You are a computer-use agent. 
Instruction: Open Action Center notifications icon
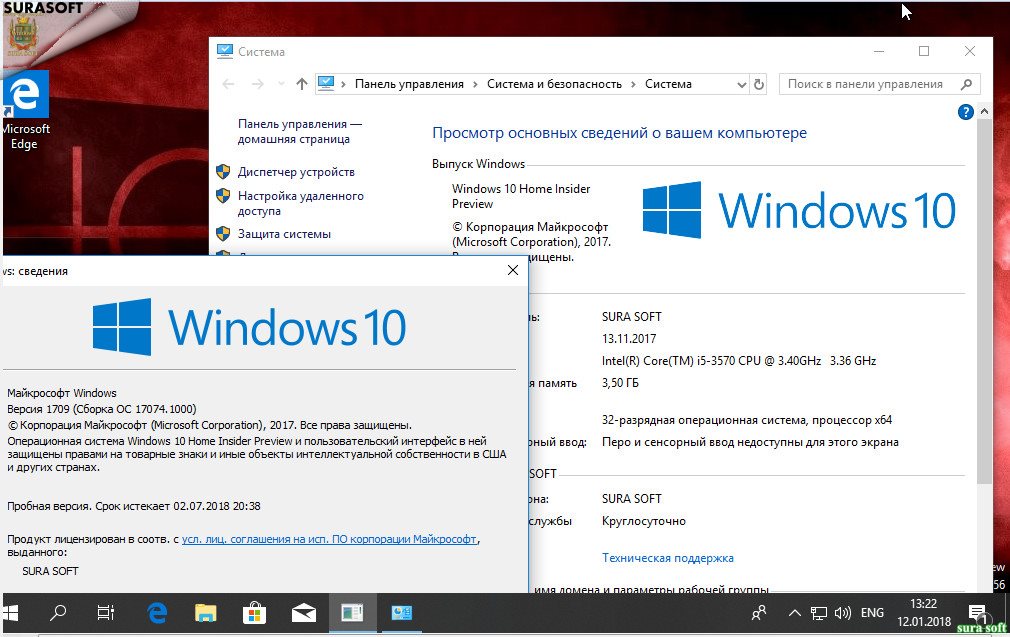pos(978,613)
